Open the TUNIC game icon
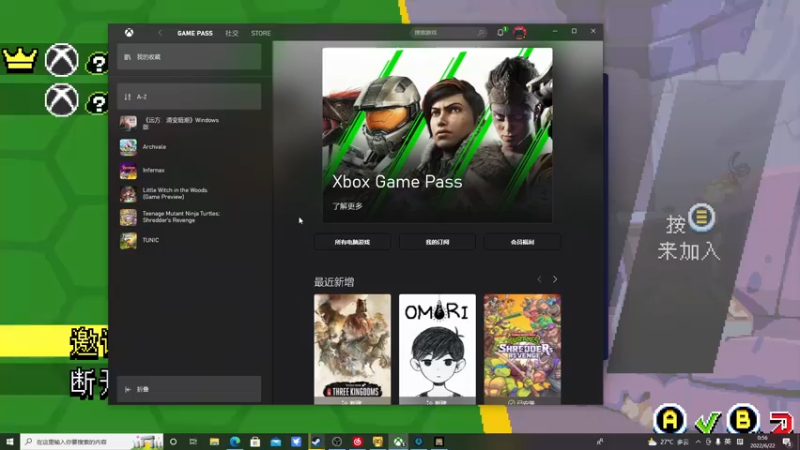Screen dimensions: 800x450 tap(128, 240)
